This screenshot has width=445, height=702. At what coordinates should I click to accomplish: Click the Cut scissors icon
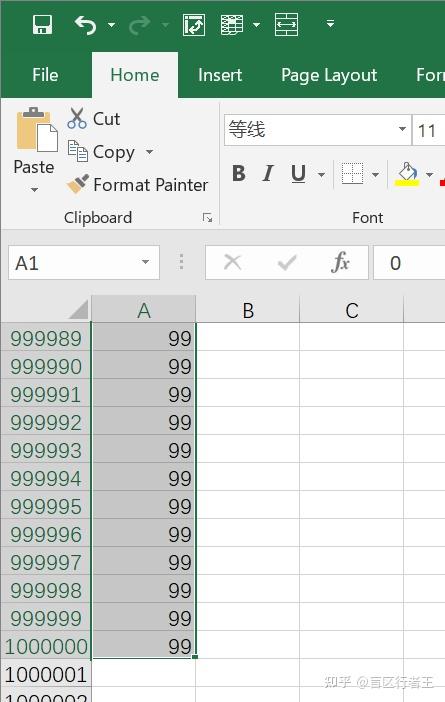[77, 118]
